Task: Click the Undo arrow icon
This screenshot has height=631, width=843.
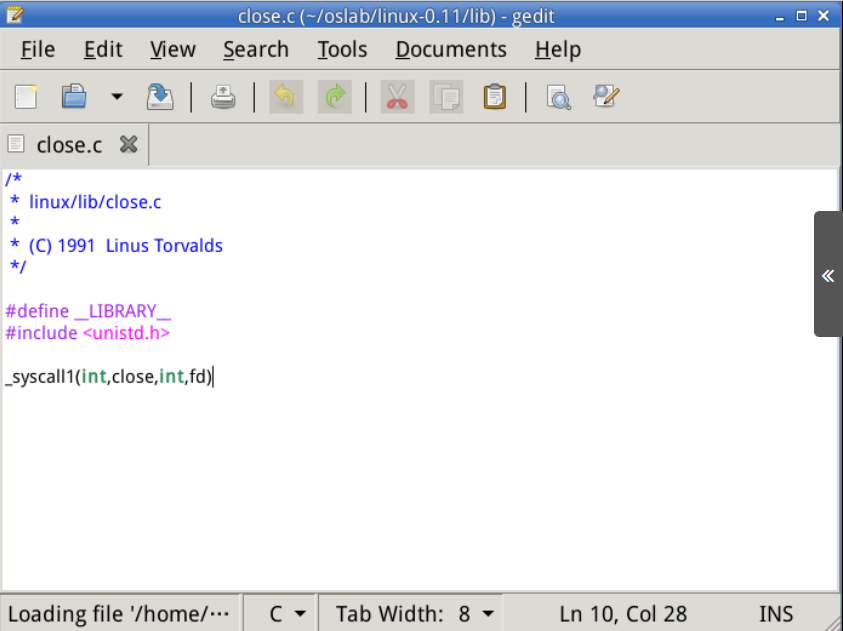Action: tap(286, 97)
